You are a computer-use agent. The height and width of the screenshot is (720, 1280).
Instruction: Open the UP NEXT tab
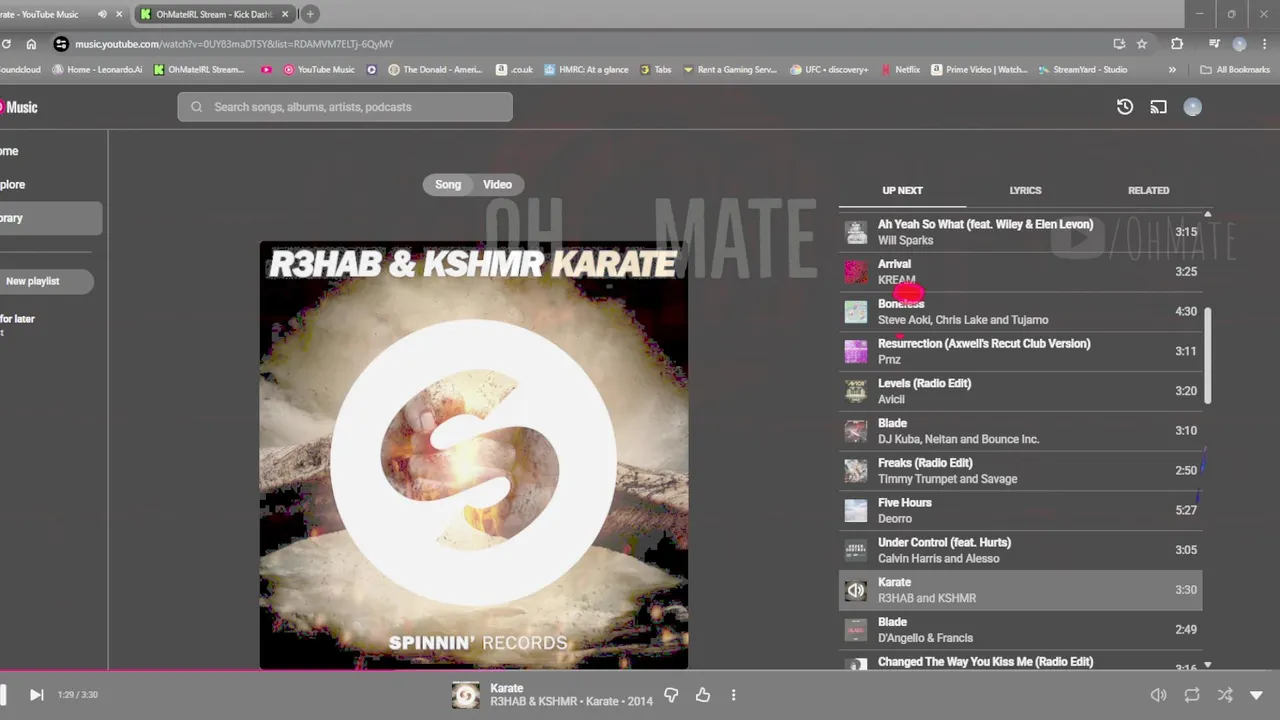click(x=902, y=190)
